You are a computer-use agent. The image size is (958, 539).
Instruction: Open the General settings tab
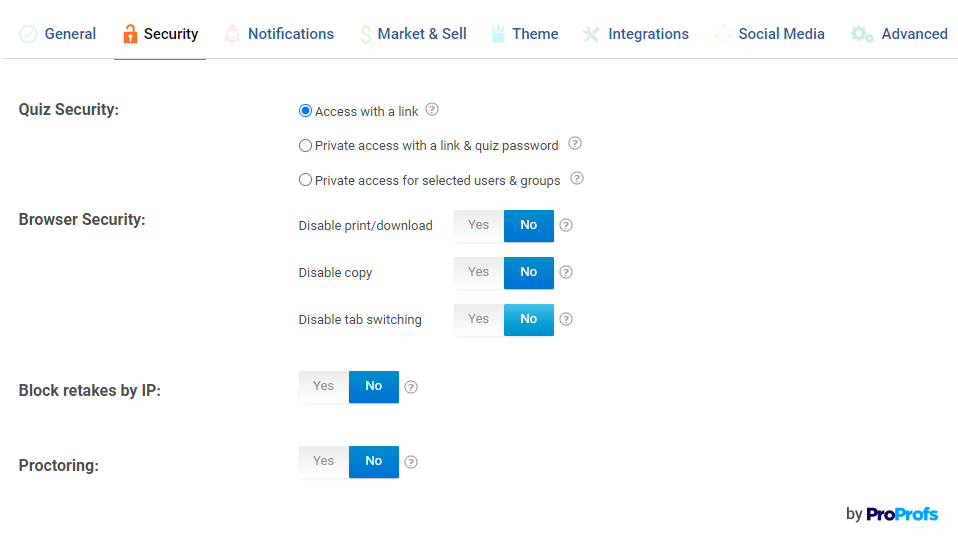(x=58, y=34)
